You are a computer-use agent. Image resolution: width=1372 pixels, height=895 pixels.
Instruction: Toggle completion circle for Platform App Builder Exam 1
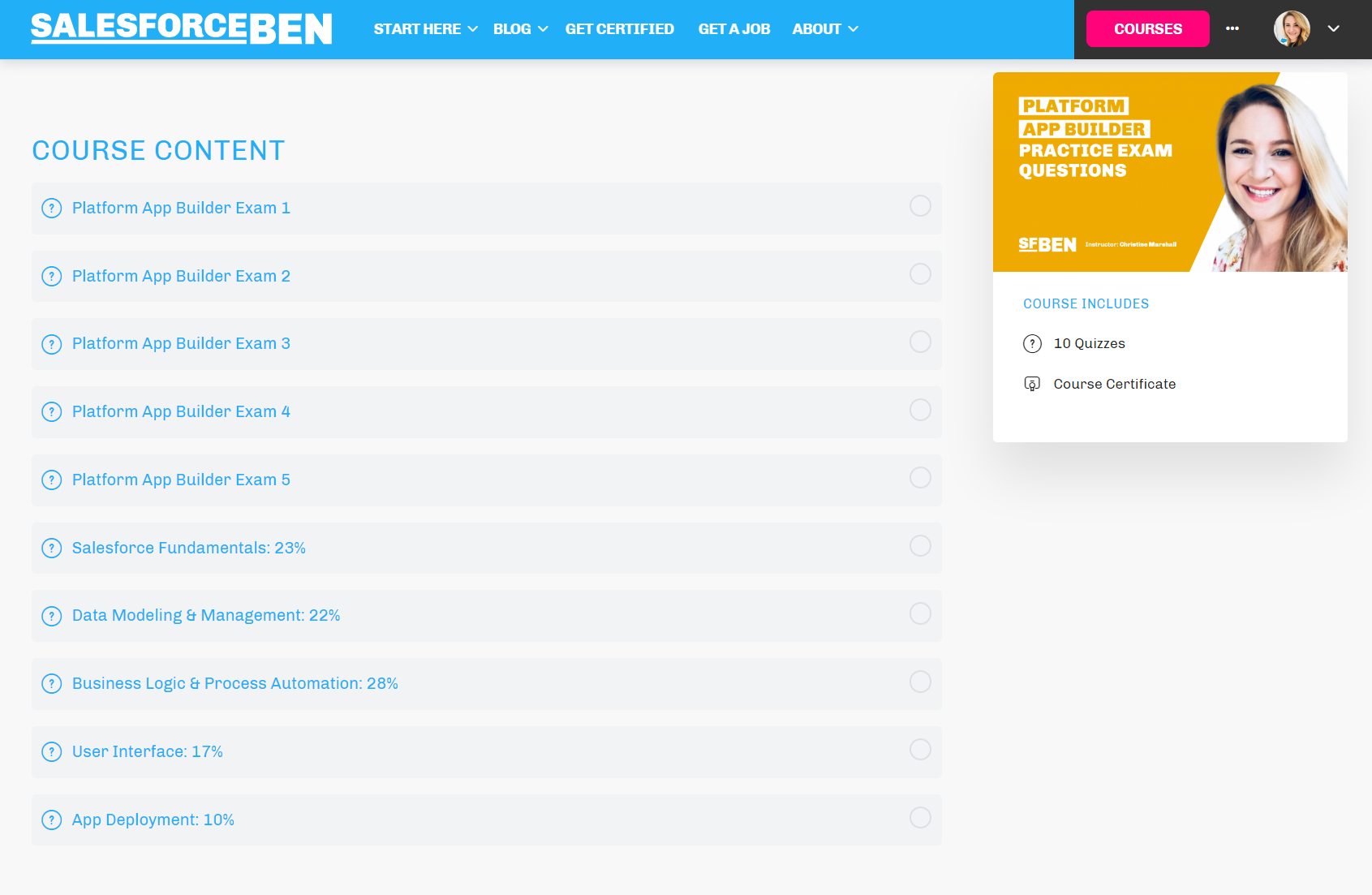[920, 206]
